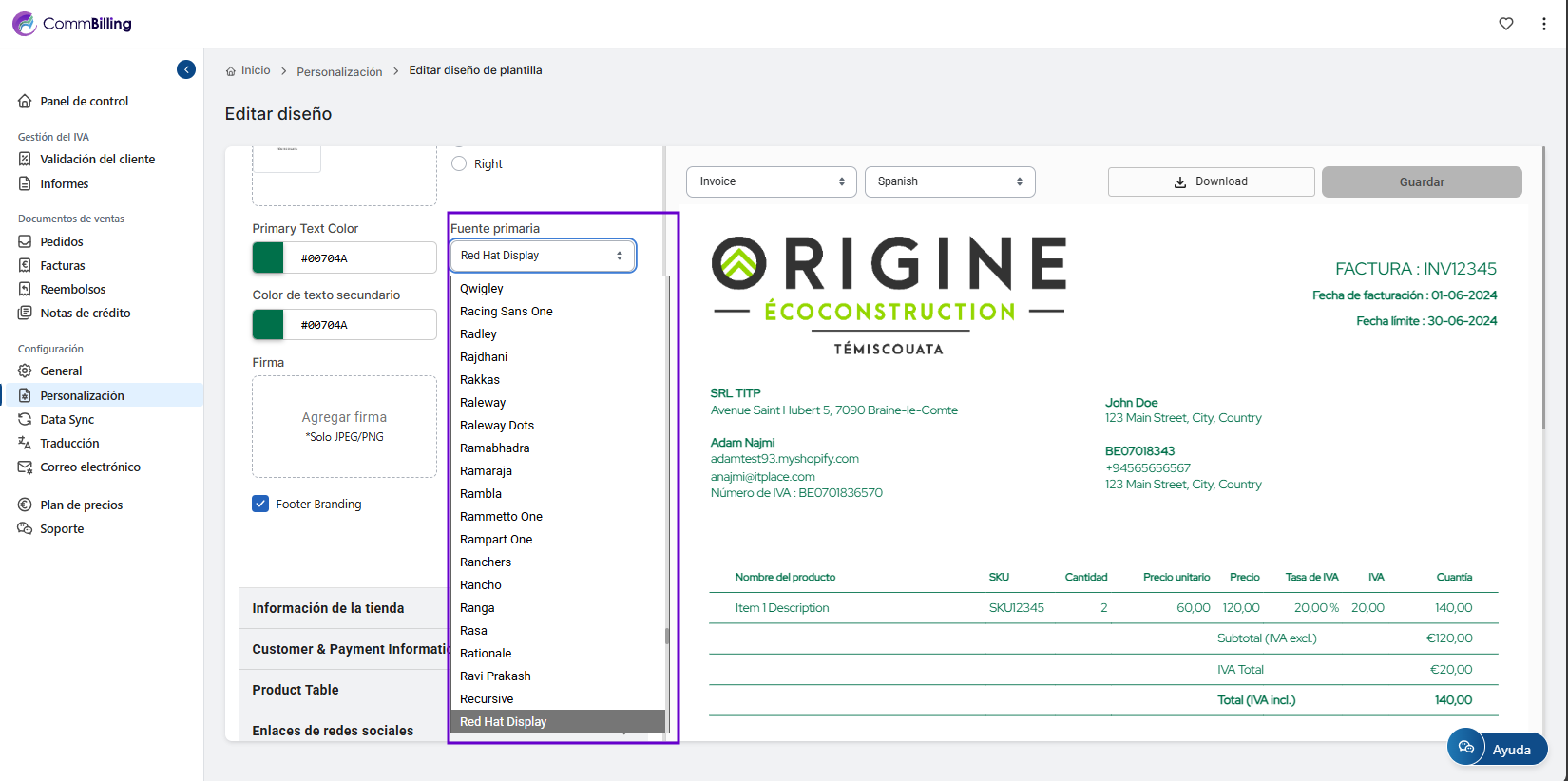Click the home icon next to Inicio
The height and width of the screenshot is (781, 1568).
[x=231, y=71]
